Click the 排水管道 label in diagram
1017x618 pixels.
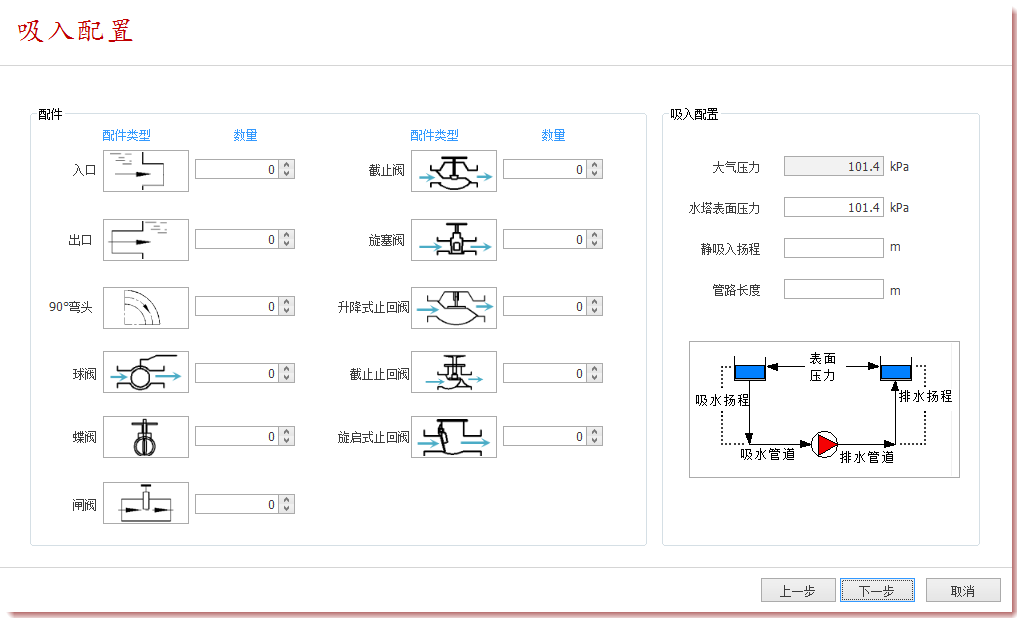867,457
